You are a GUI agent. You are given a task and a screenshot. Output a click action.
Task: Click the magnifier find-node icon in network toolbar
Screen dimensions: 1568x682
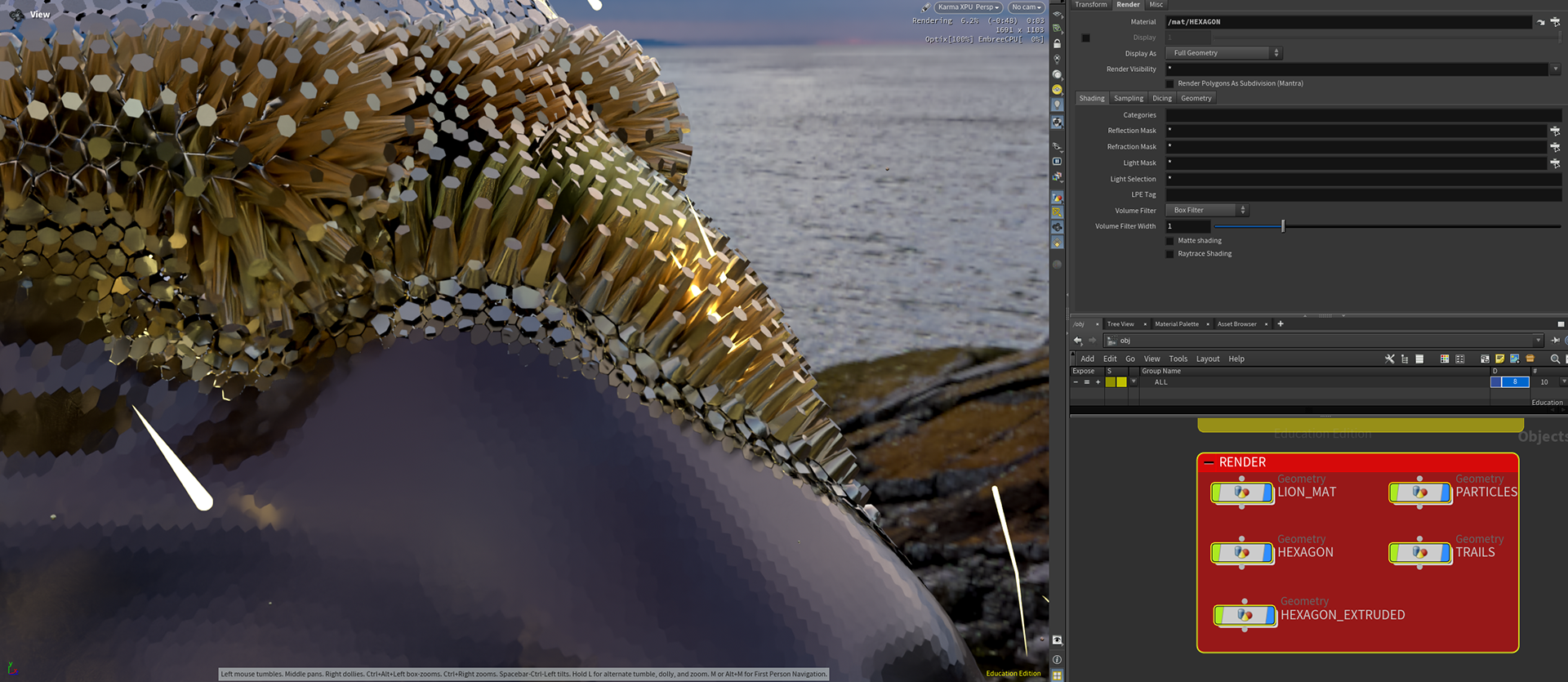[x=1555, y=359]
